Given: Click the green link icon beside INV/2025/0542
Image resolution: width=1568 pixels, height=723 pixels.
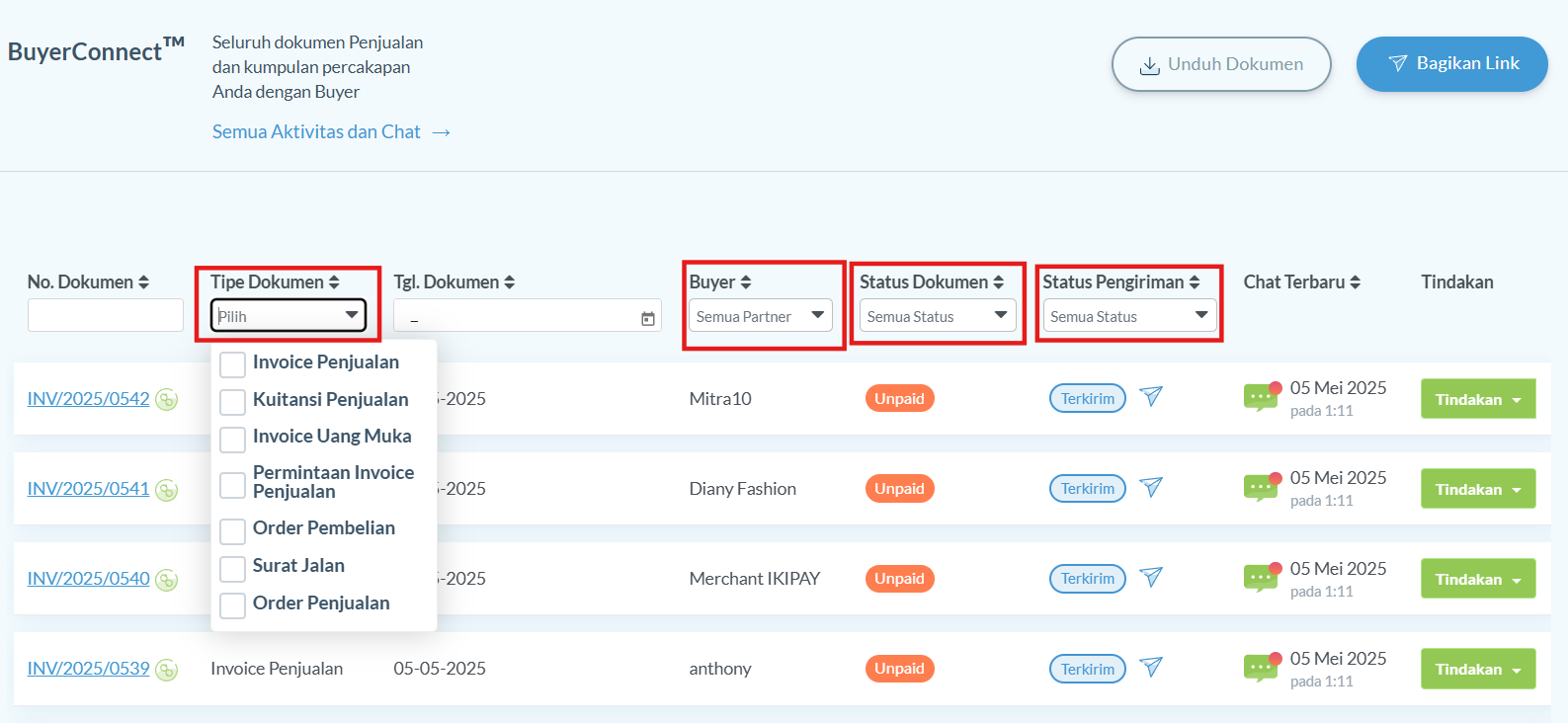Looking at the screenshot, I should tap(167, 400).
